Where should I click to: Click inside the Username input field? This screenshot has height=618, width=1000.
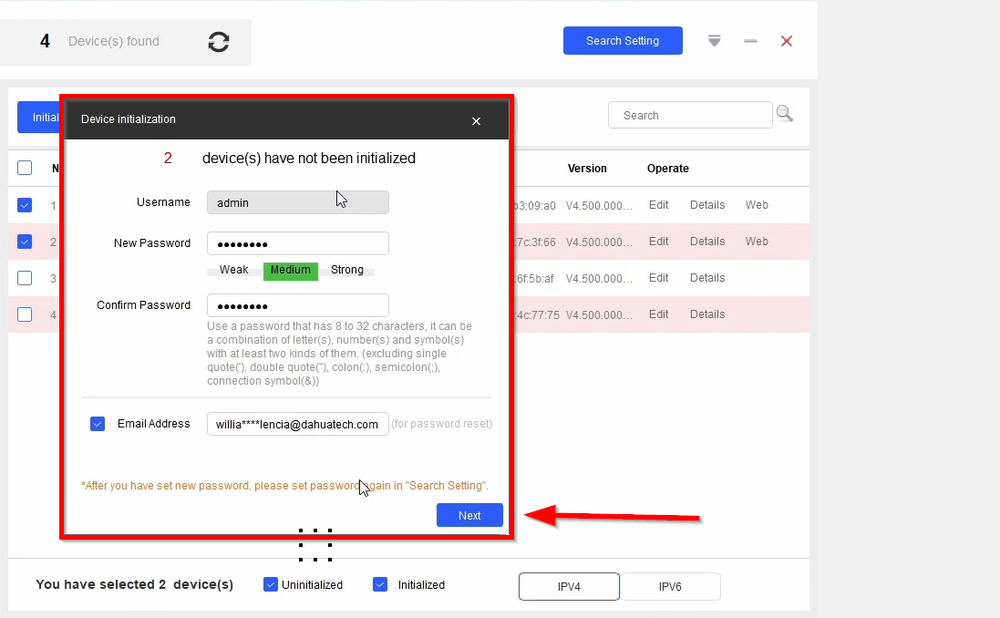tap(297, 201)
